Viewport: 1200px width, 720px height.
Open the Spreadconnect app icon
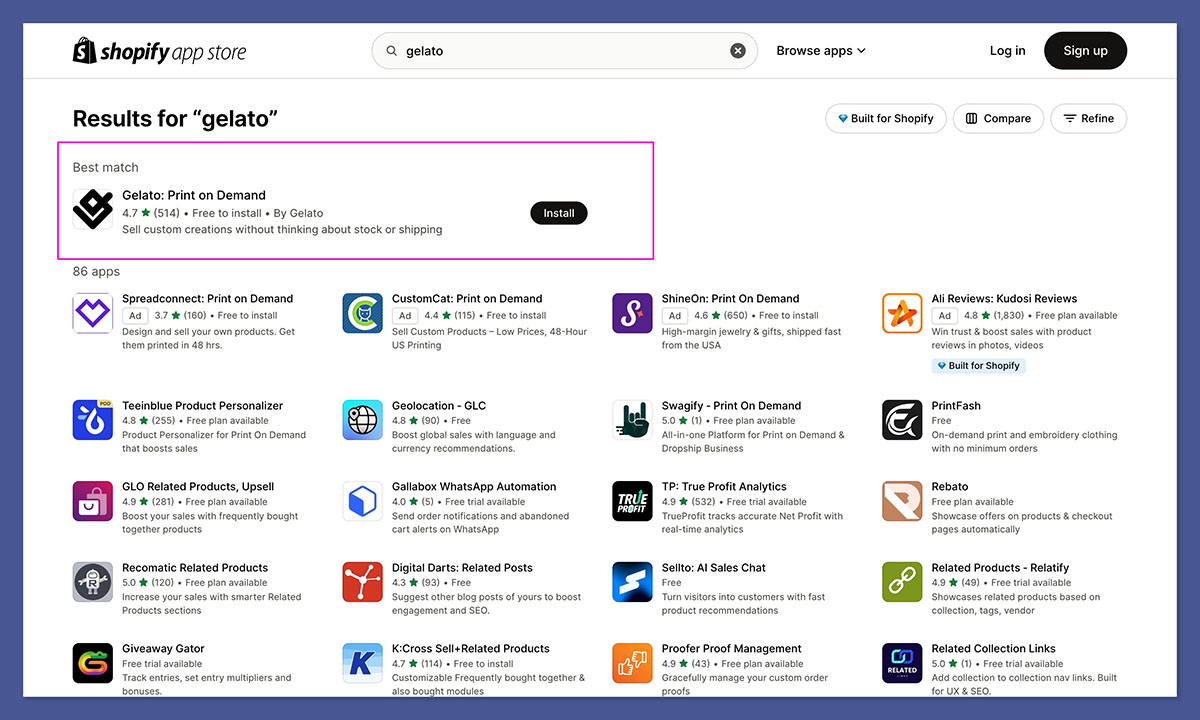pos(93,313)
